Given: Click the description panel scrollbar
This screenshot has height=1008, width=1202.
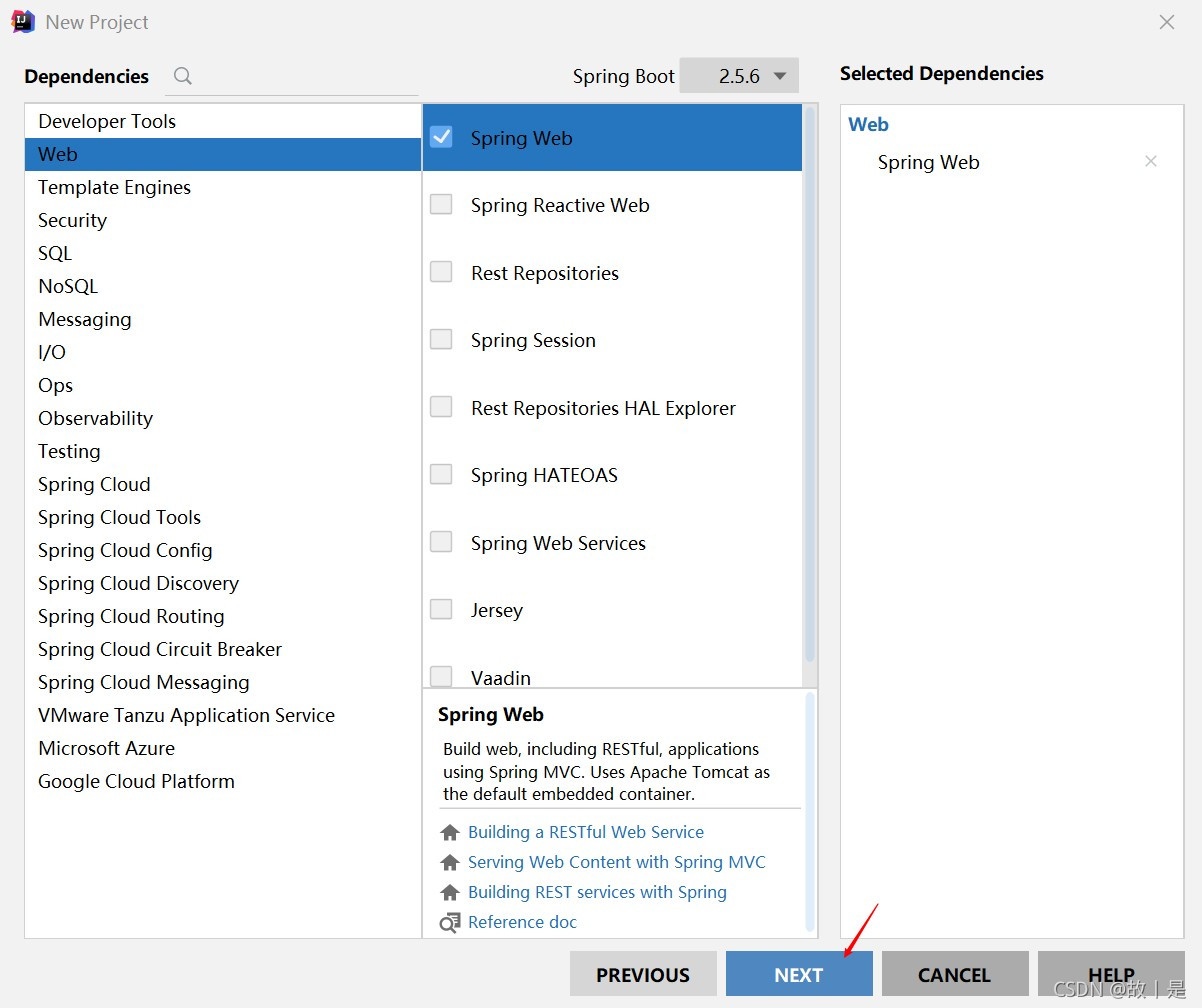Looking at the screenshot, I should (x=810, y=812).
